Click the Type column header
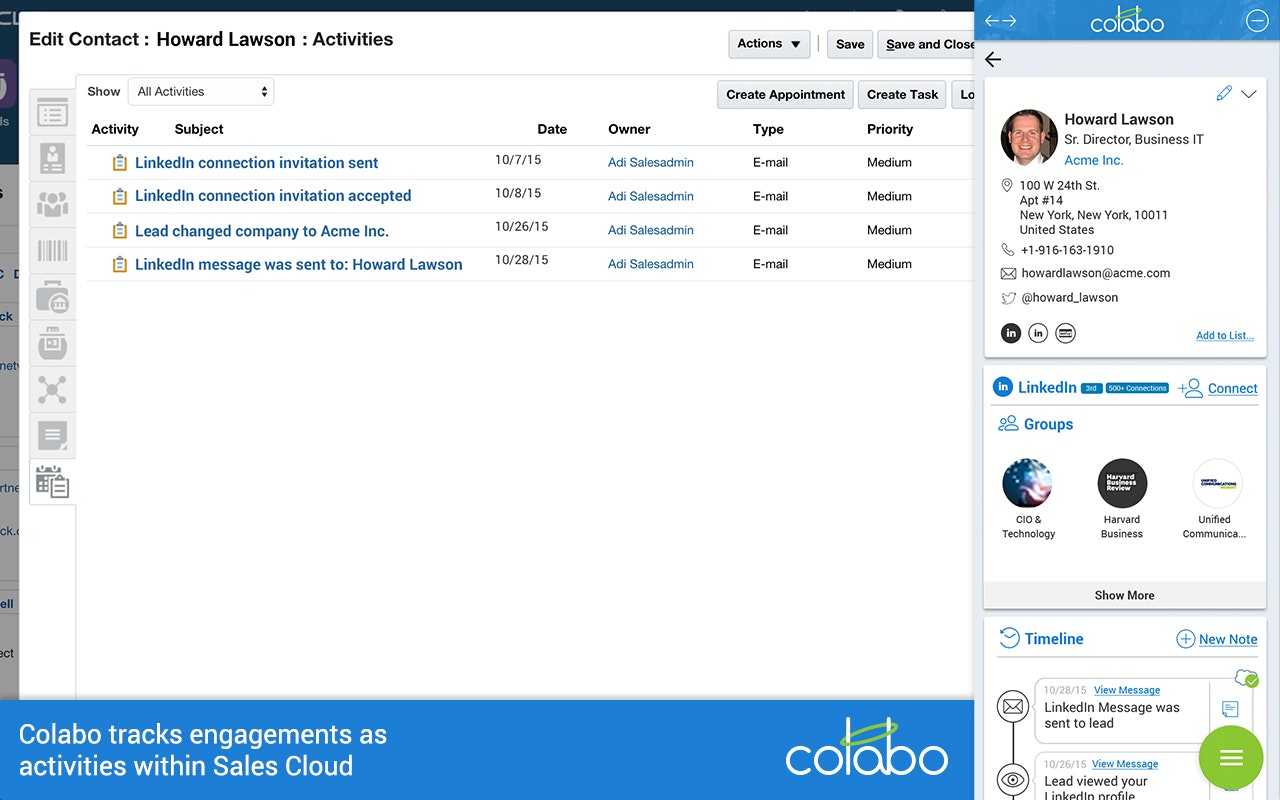The image size is (1280, 800). [768, 129]
